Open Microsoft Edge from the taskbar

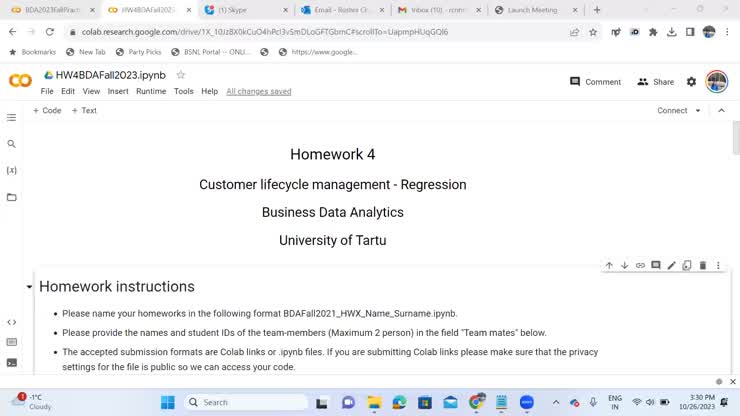pos(399,402)
